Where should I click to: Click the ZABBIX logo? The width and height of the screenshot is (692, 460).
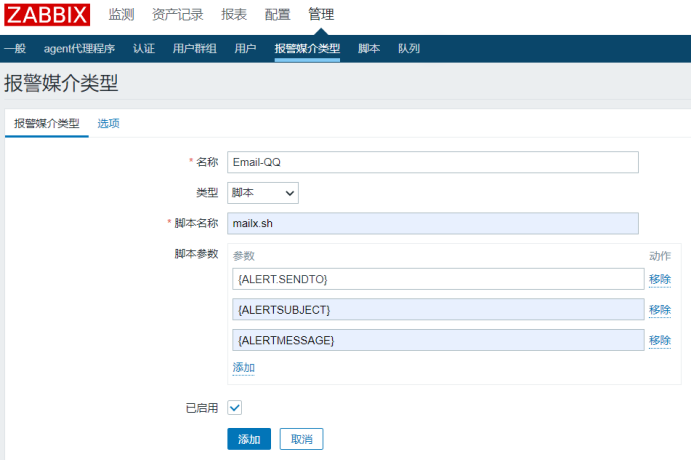(x=47, y=15)
